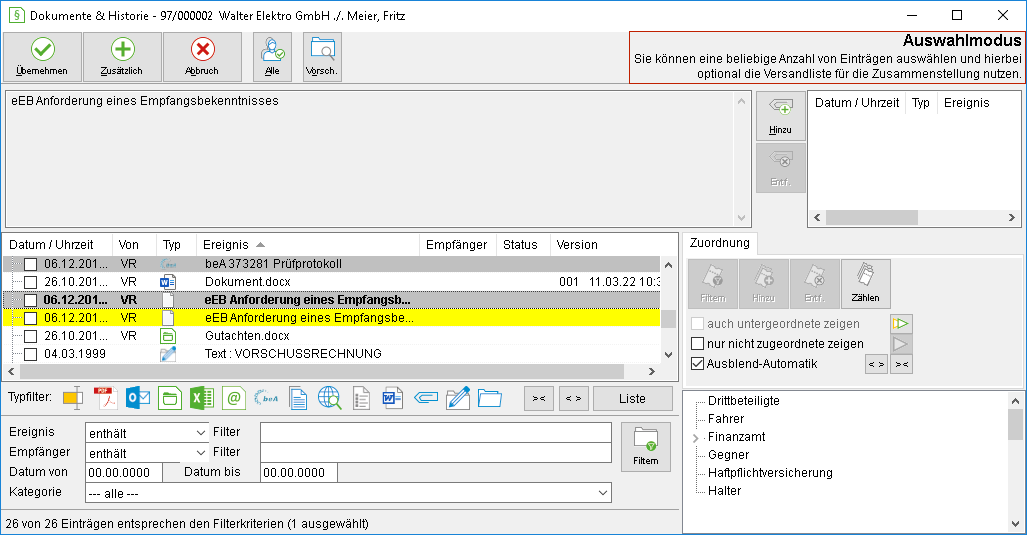
Task: Select the Zuordnung tab
Action: tap(720, 243)
